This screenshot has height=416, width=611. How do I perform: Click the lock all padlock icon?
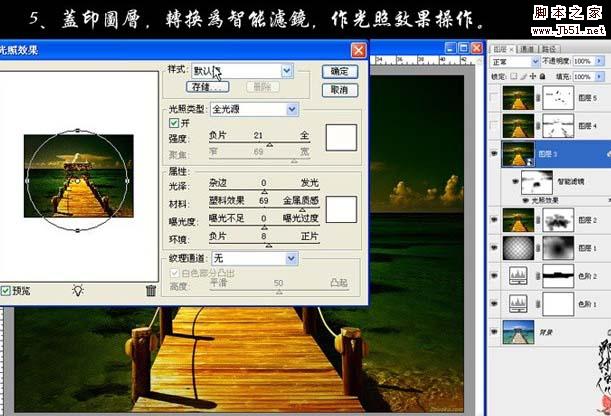click(x=542, y=76)
